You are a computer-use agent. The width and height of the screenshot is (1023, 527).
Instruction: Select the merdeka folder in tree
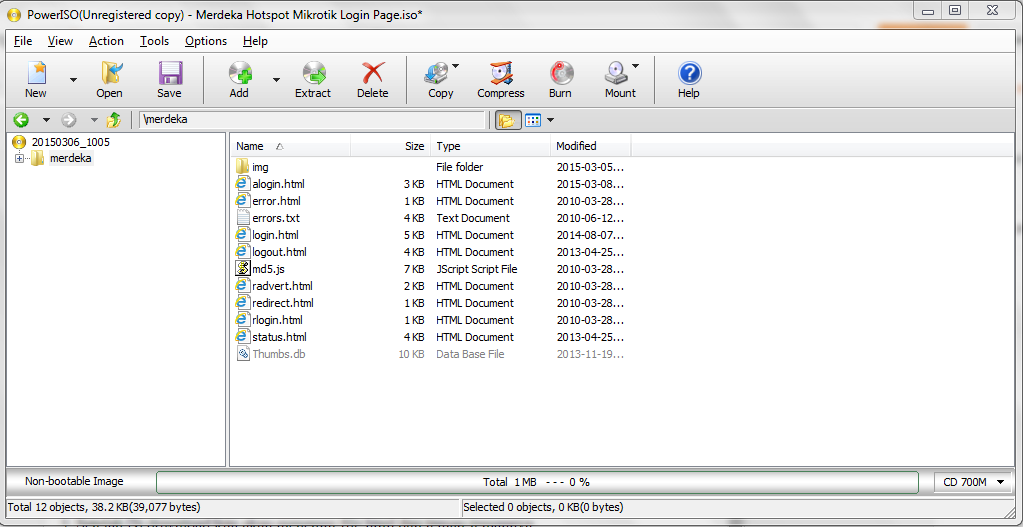tap(71, 158)
